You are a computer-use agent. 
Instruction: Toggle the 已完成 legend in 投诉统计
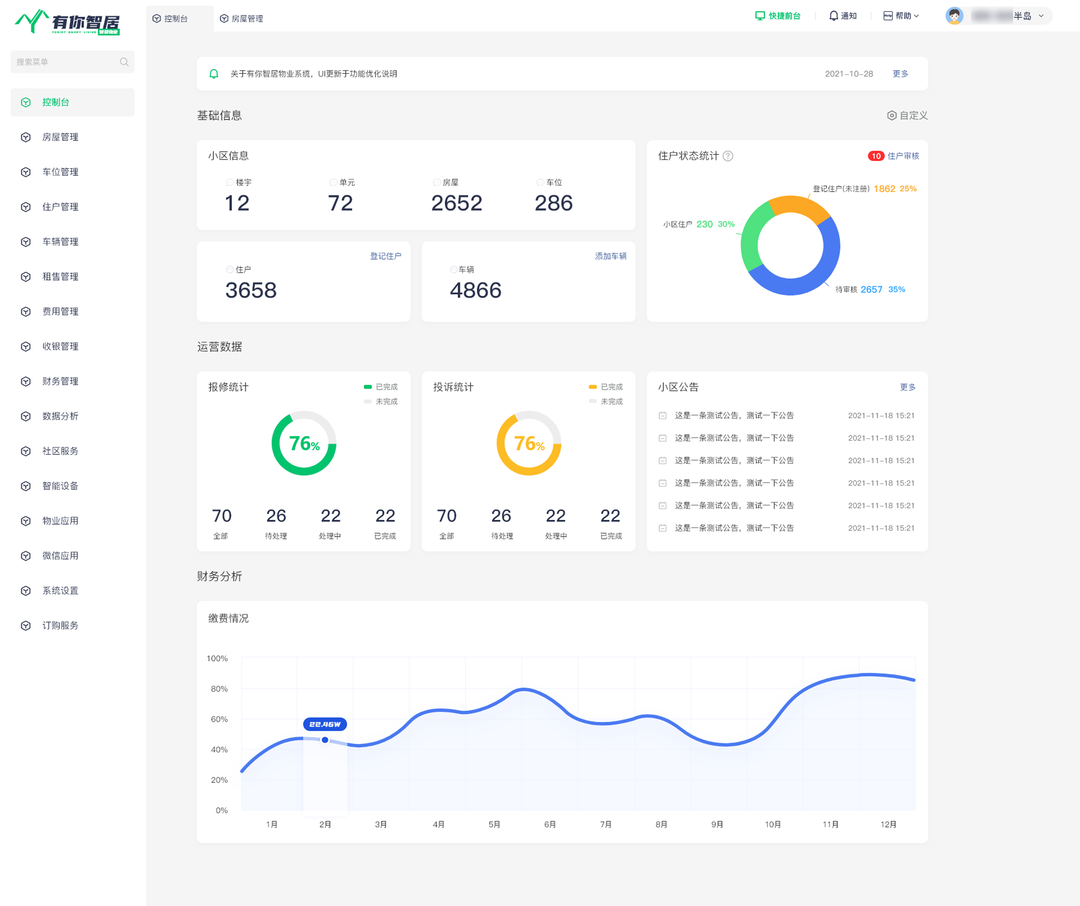click(x=605, y=387)
